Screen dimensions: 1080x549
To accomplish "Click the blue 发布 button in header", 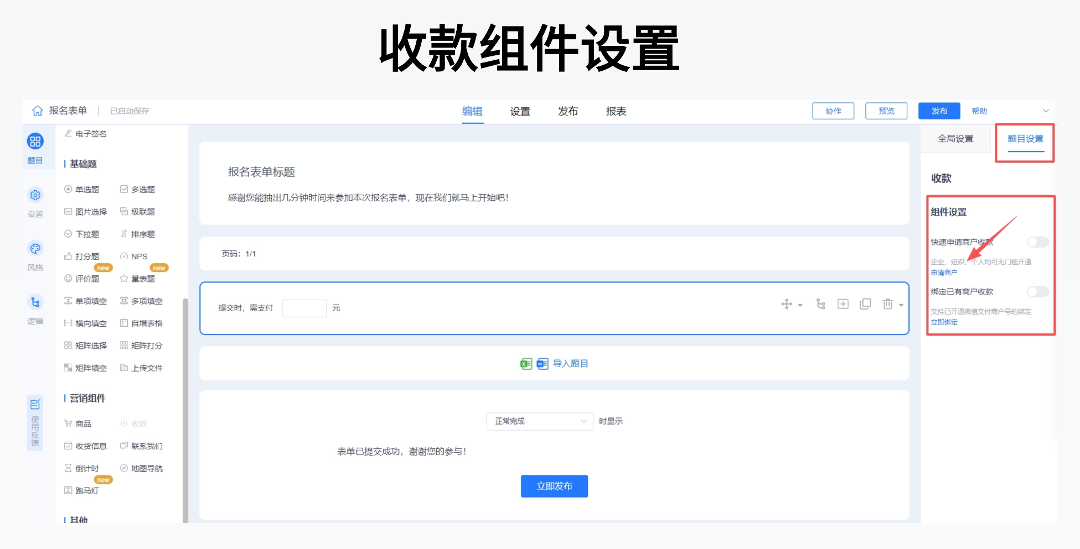I will 939,111.
